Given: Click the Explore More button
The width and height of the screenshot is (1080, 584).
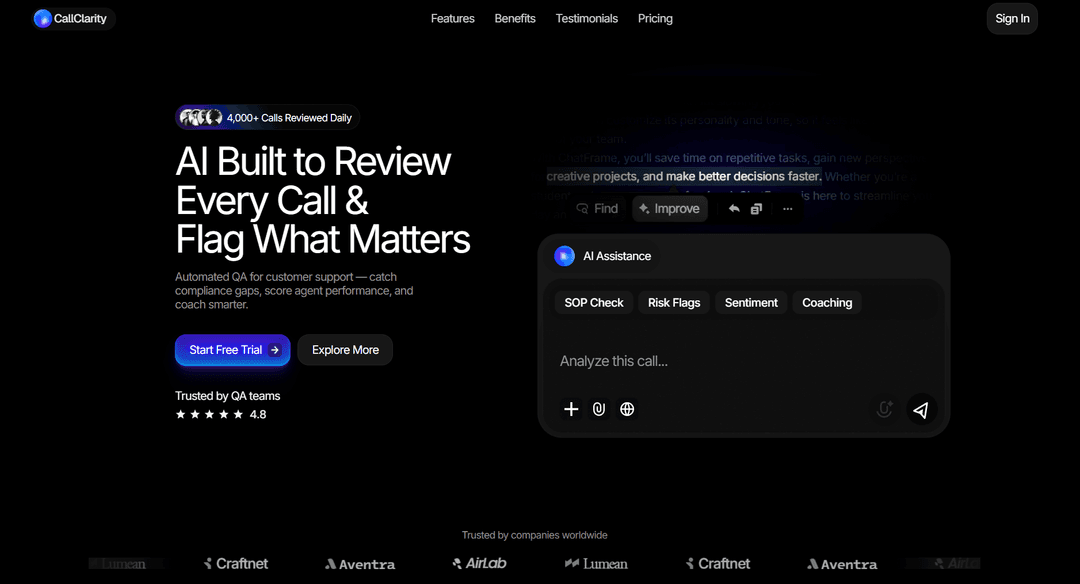Looking at the screenshot, I should (344, 350).
